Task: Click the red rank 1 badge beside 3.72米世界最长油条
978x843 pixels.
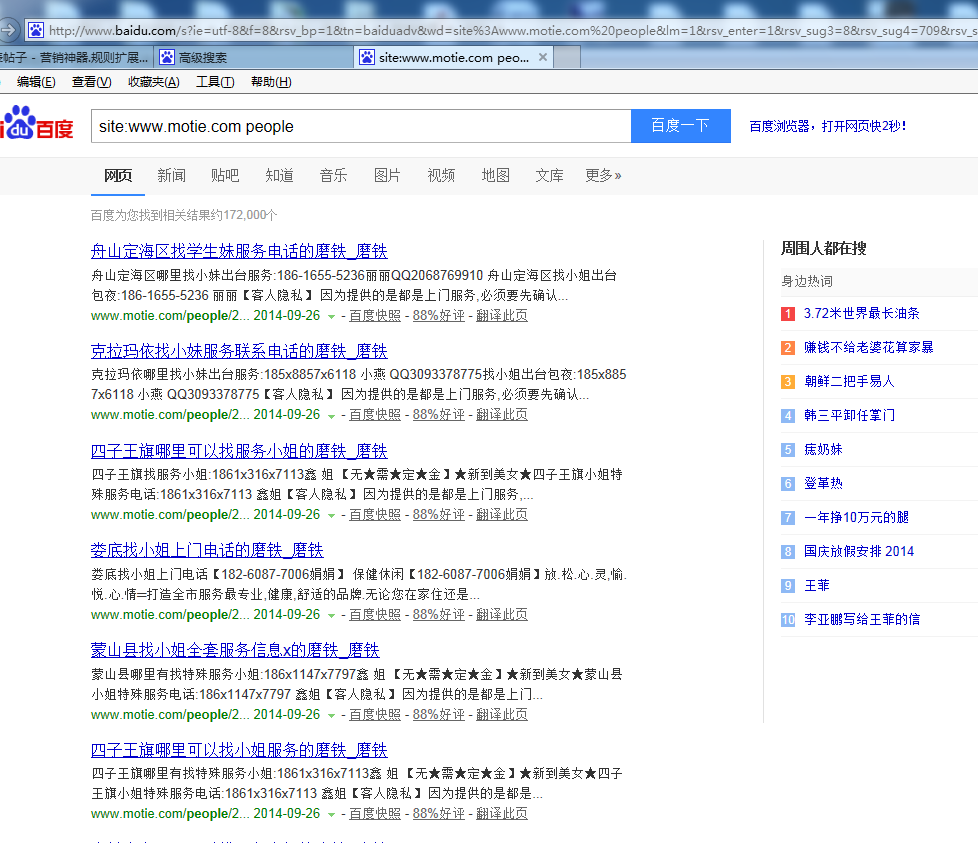Action: [x=786, y=312]
